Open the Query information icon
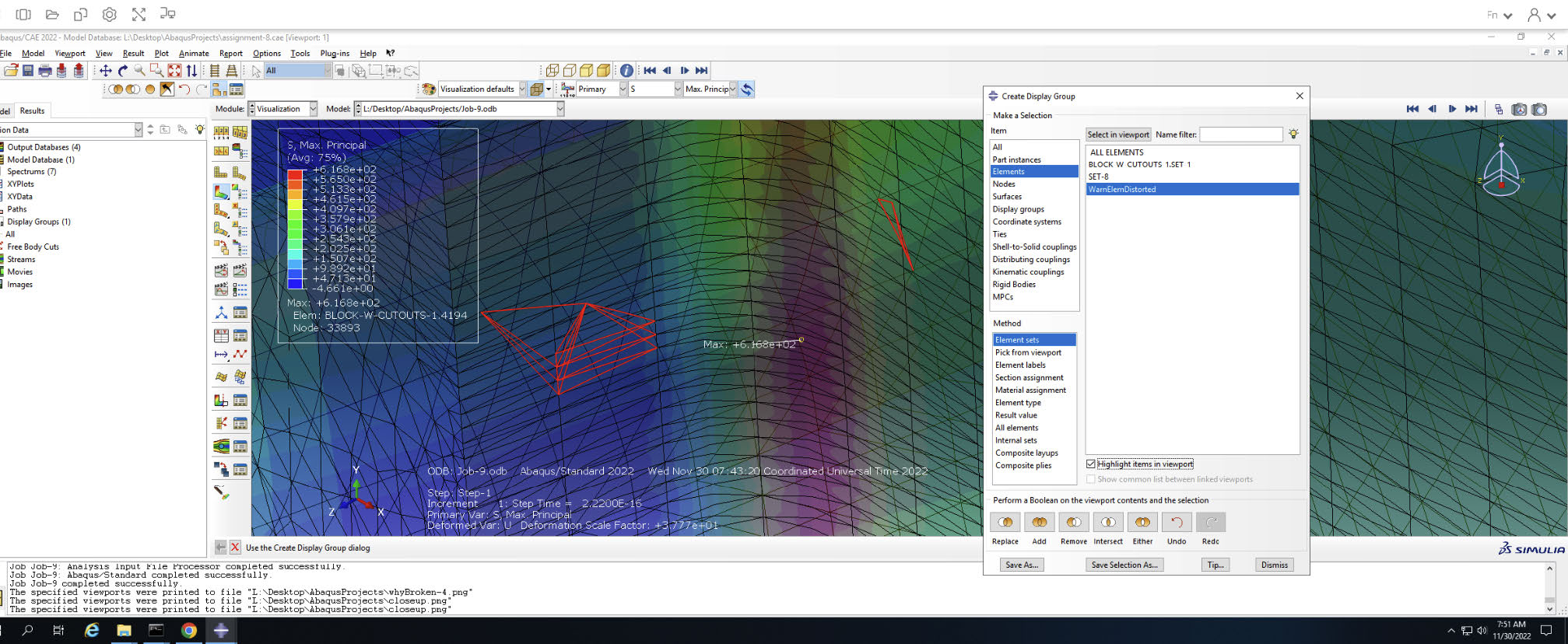The width and height of the screenshot is (1568, 644). point(626,71)
